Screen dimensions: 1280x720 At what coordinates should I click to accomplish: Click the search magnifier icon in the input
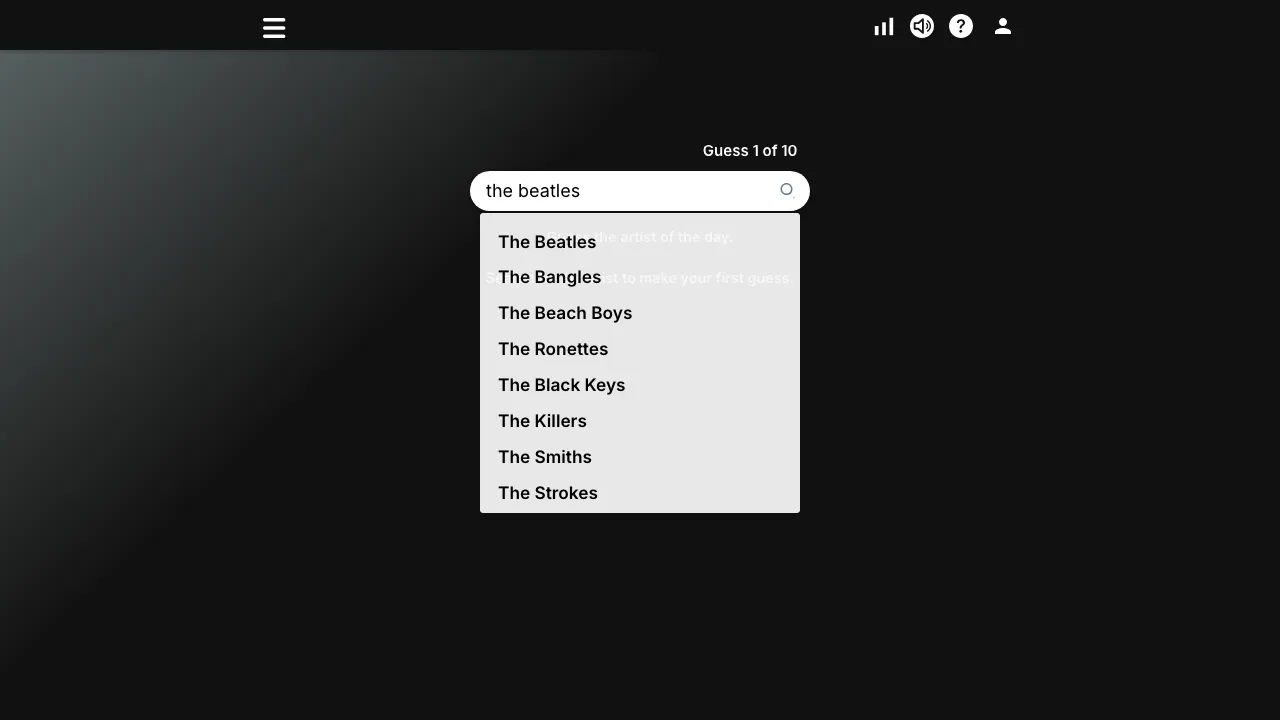click(787, 190)
